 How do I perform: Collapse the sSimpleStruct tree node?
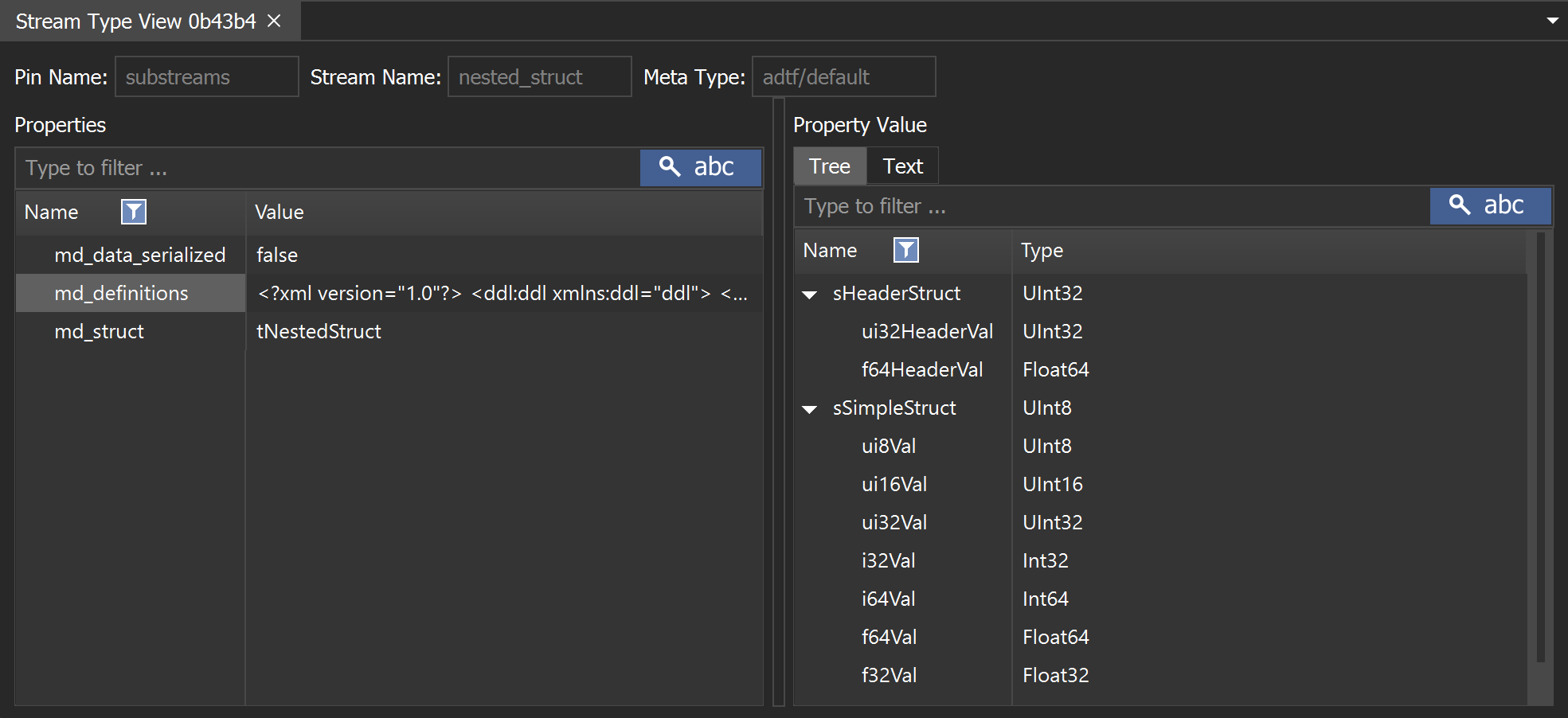(810, 409)
